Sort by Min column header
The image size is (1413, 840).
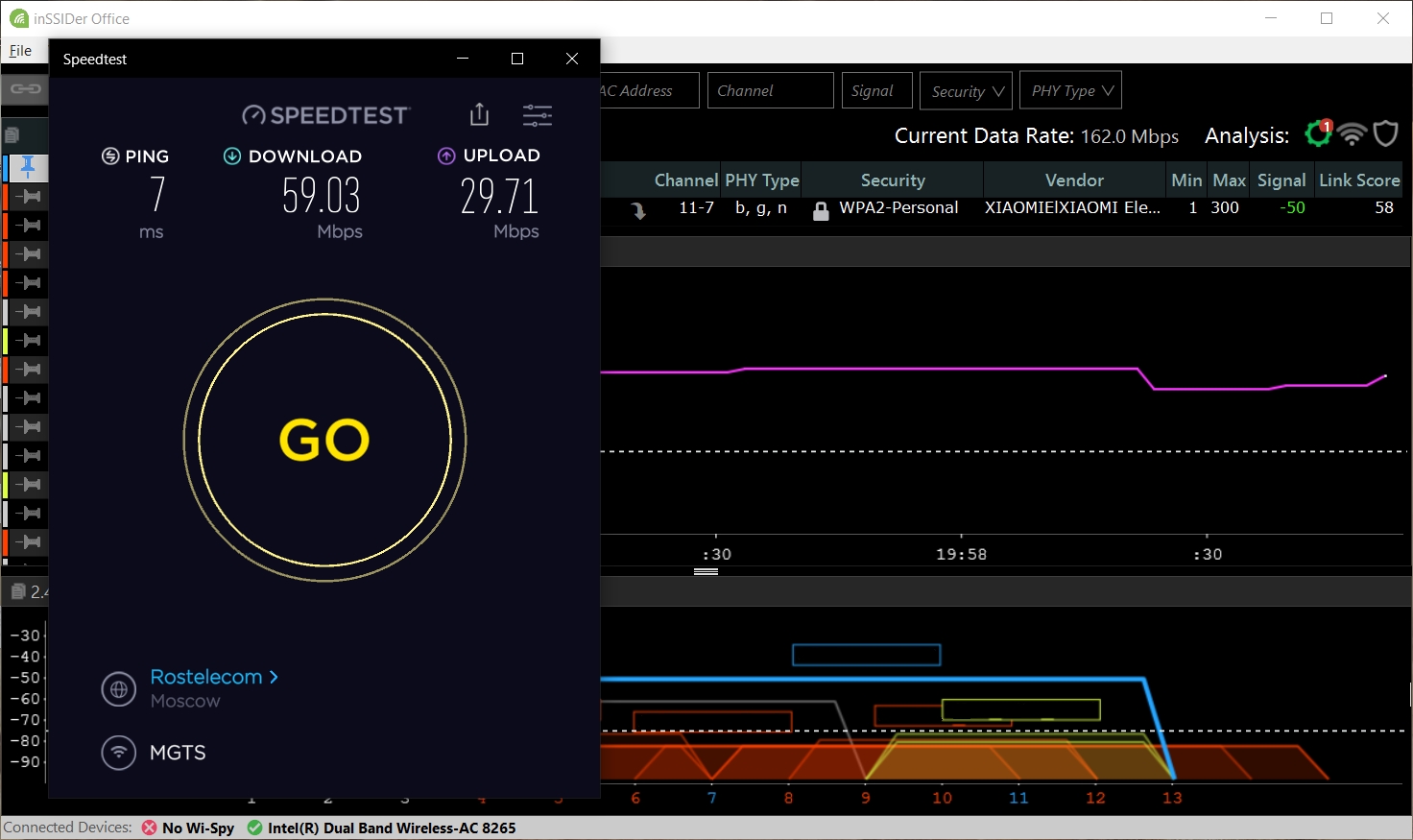pos(1186,180)
